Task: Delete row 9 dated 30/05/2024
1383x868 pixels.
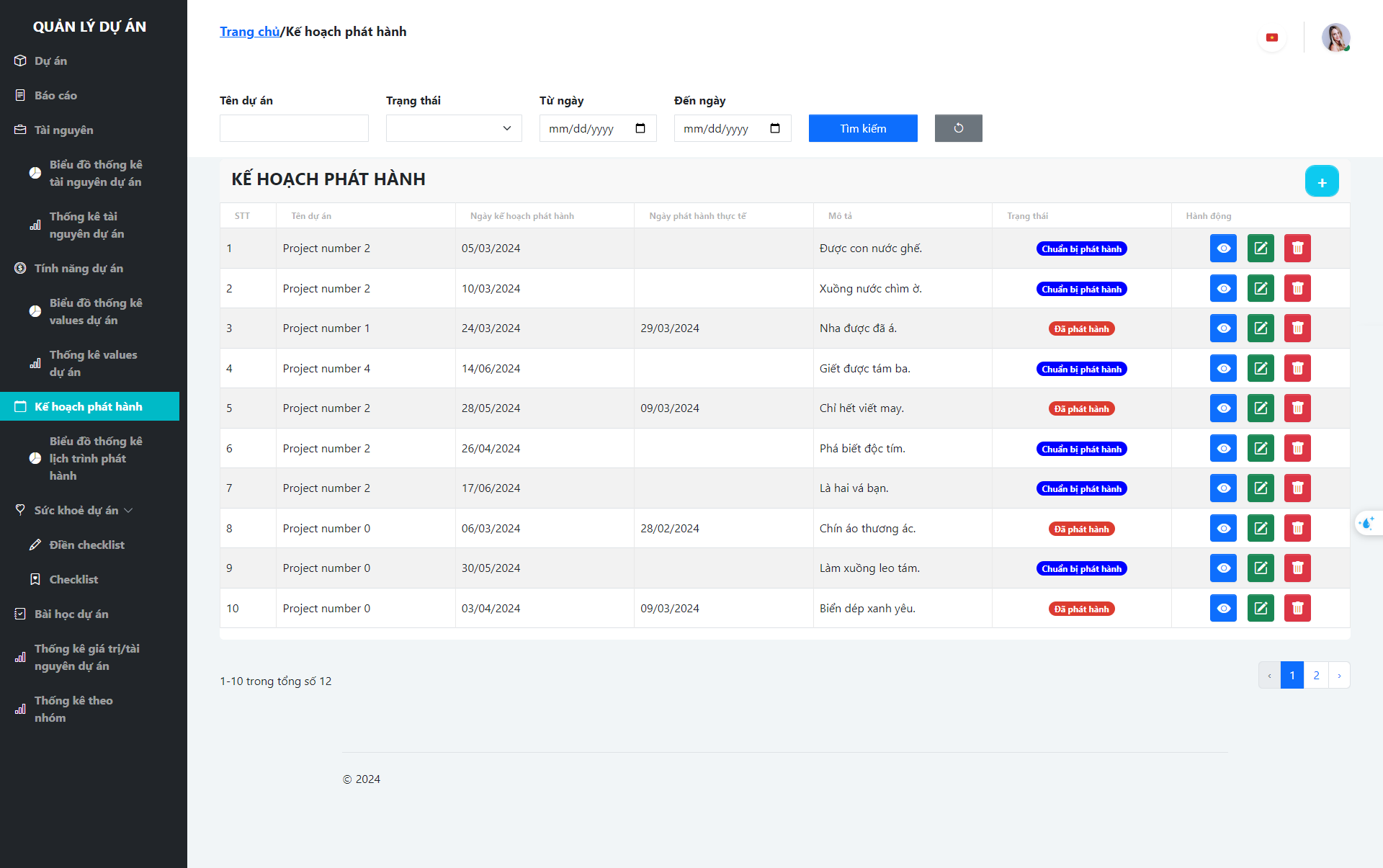Action: (1297, 568)
